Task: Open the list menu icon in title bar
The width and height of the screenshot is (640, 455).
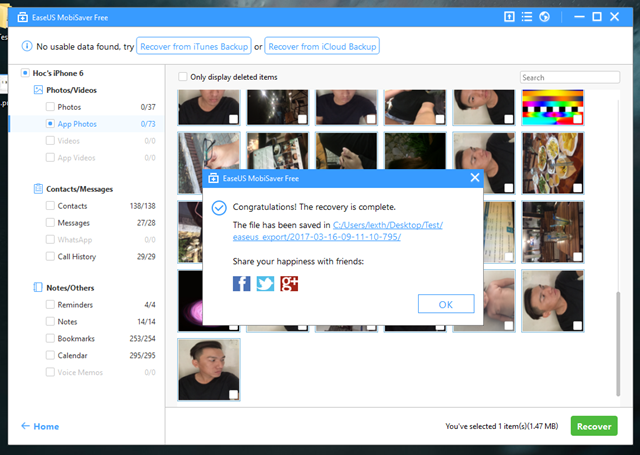Action: [527, 17]
